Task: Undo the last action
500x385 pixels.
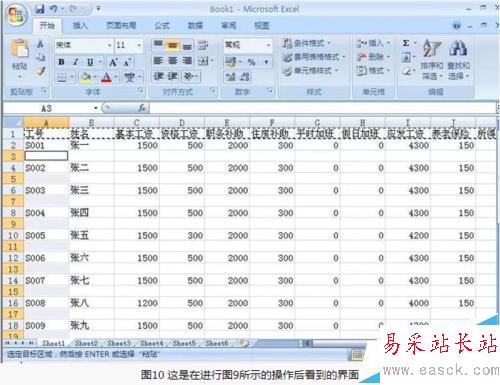Action: [x=53, y=9]
